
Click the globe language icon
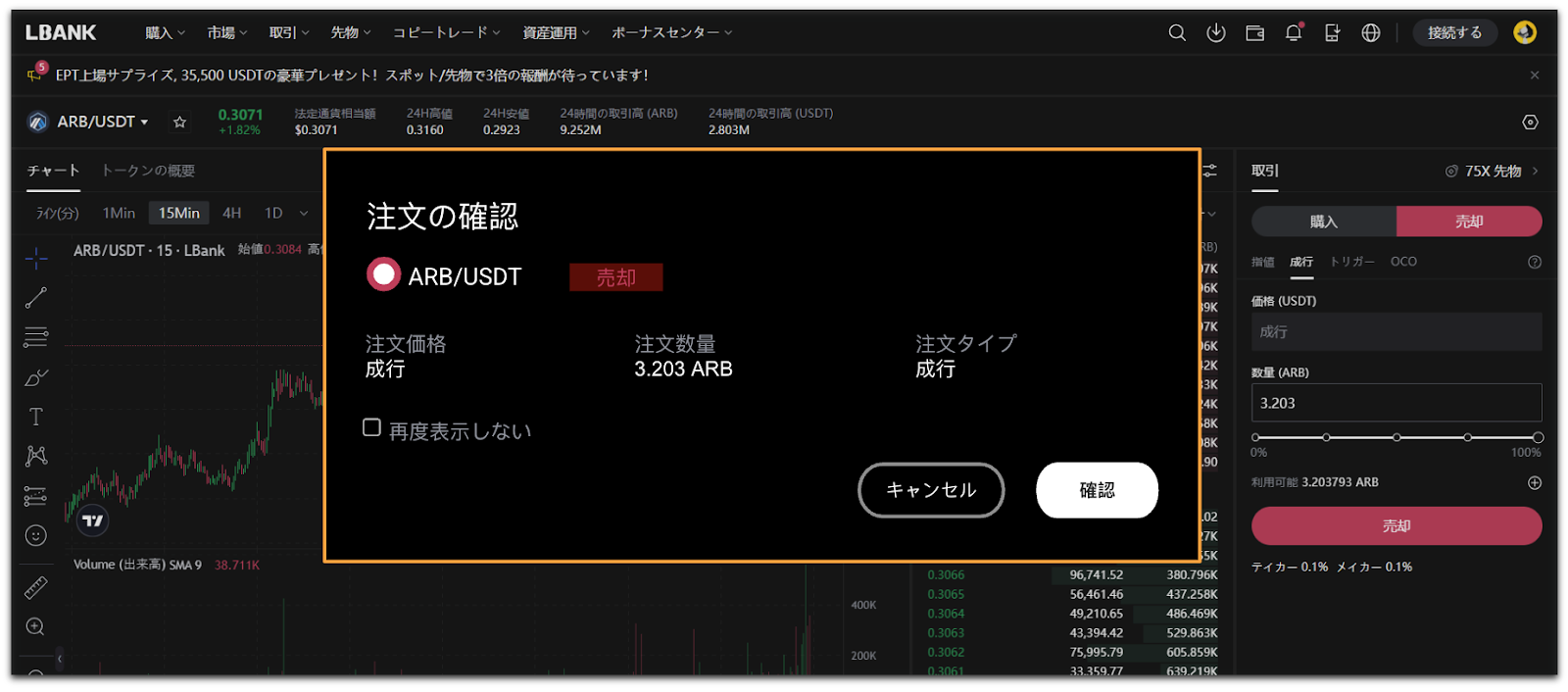pos(1371,33)
